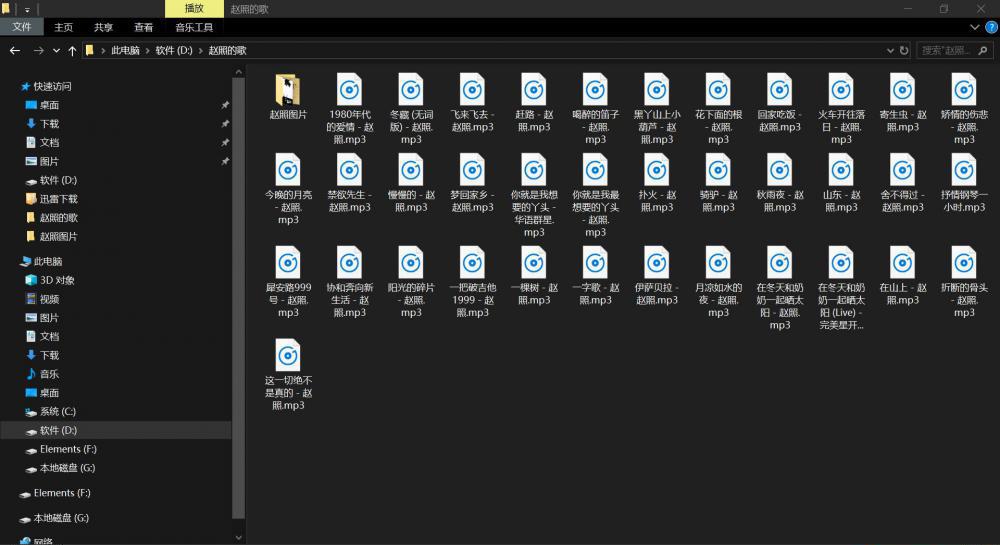Viewport: 1000px width, 545px height.
Task: Click 此电脑 in the address bar
Action: (125, 50)
